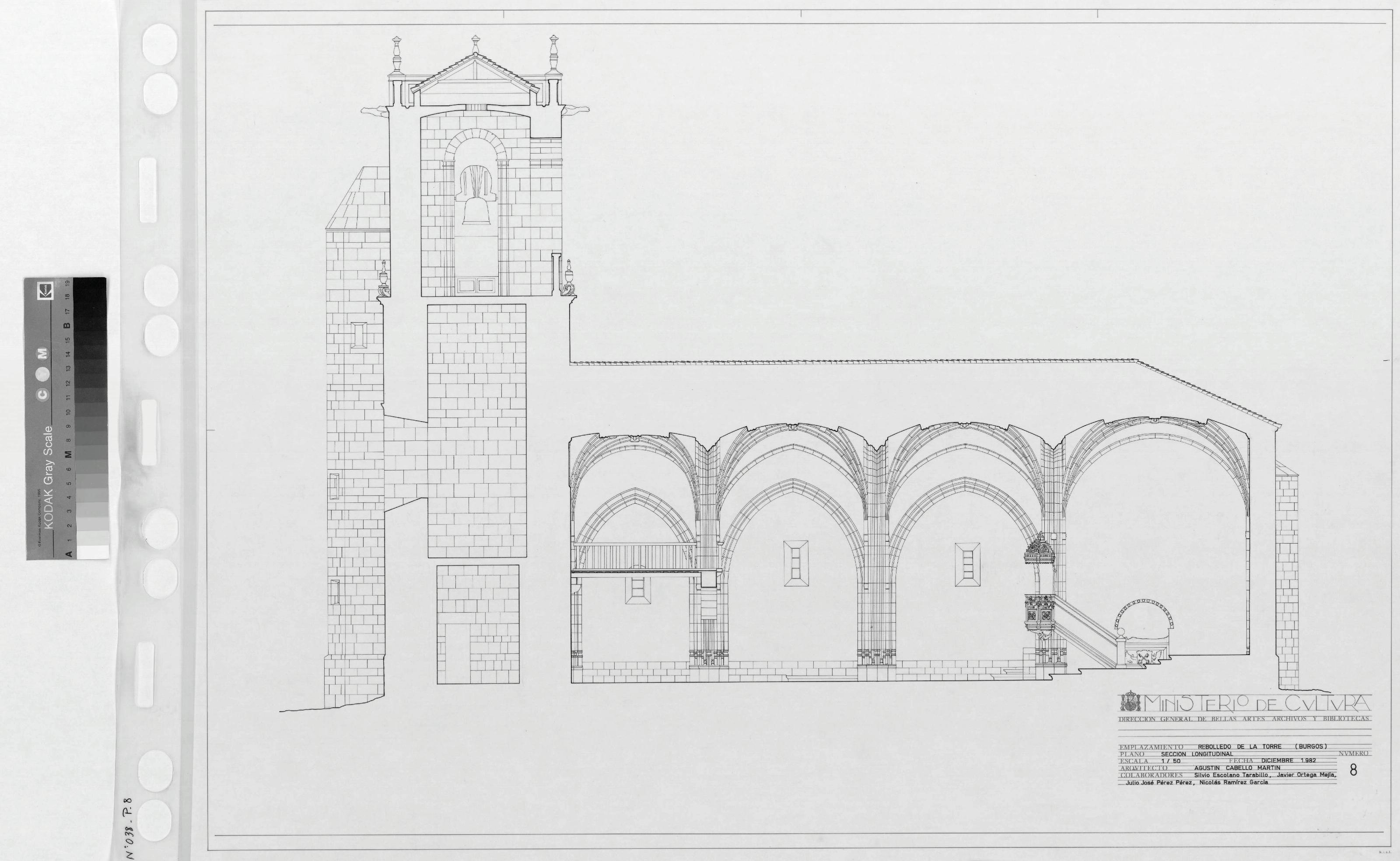Click the white patch A on gray scale
Image resolution: width=1400 pixels, height=861 pixels.
click(92, 551)
